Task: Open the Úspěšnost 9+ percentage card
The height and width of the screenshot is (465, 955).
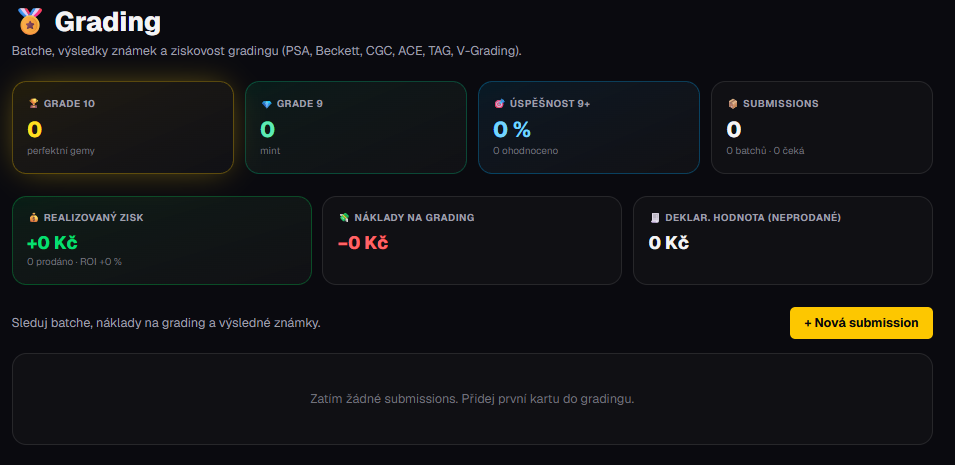Action: click(589, 127)
